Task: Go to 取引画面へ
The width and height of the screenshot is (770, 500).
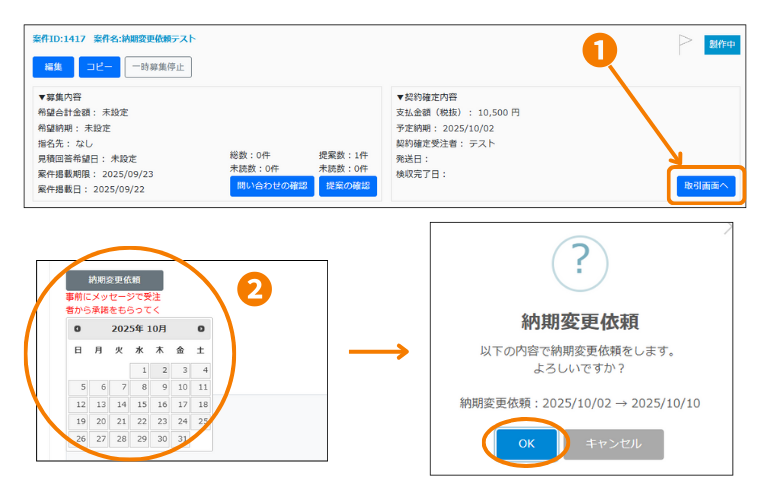Action: point(706,186)
